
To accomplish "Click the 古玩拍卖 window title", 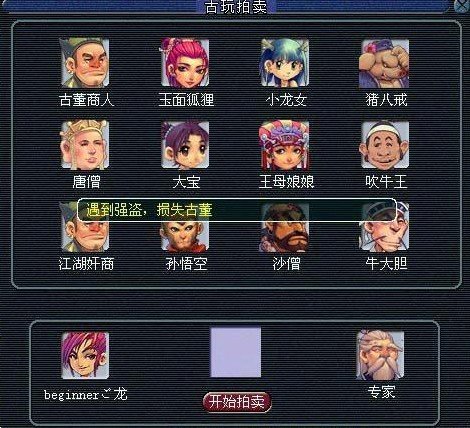I will (236, 7).
